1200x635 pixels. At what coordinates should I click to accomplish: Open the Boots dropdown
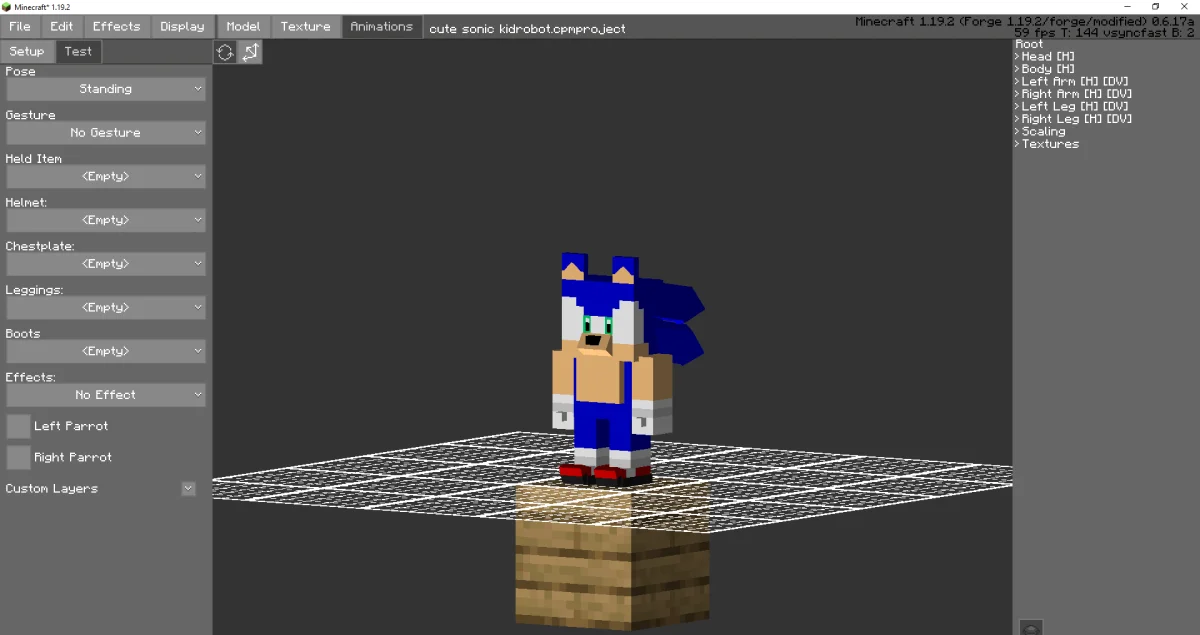pyautogui.click(x=106, y=351)
